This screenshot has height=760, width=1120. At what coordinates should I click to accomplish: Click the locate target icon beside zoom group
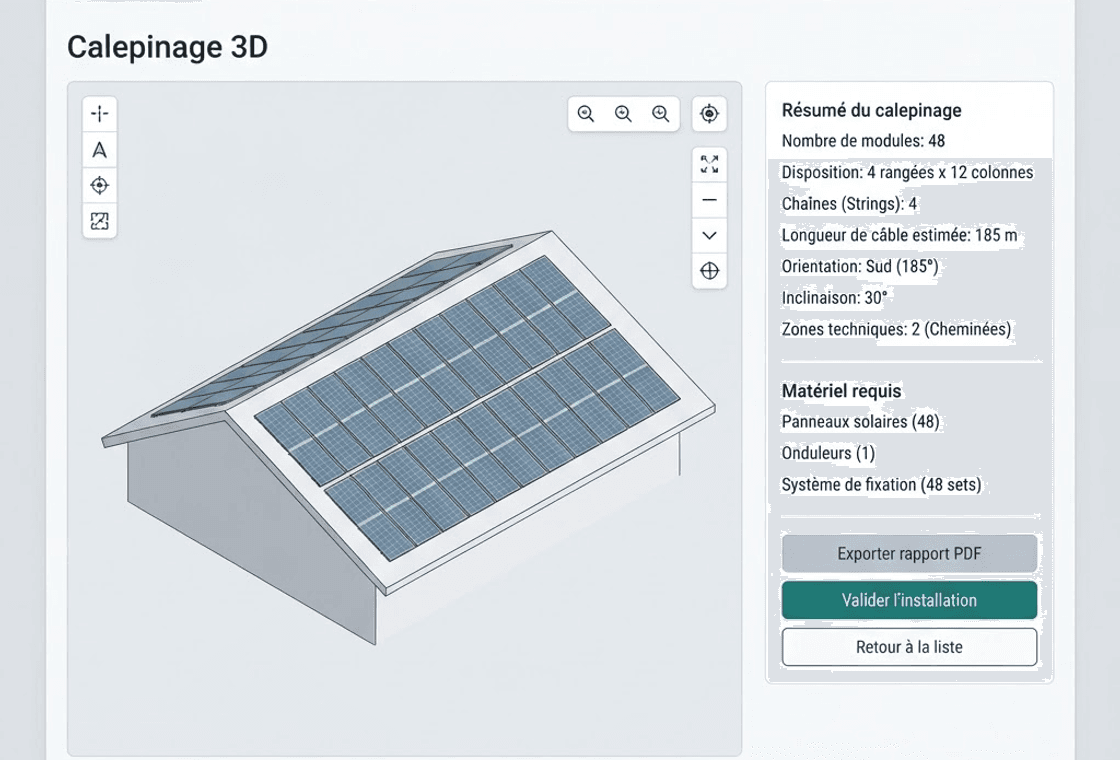pos(709,114)
